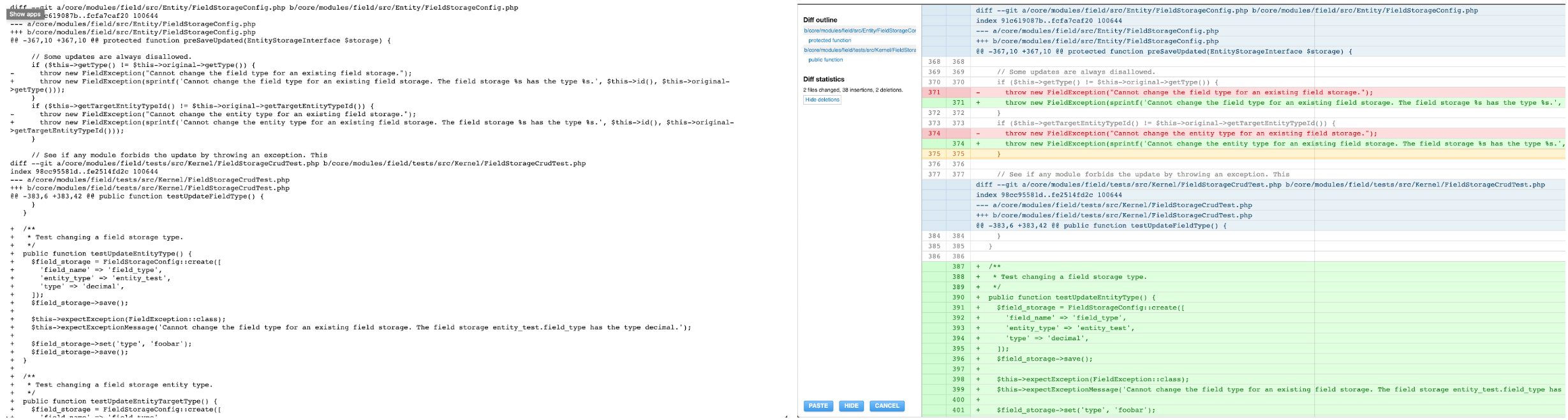Viewport: 1568px width, 420px height.
Task: Click added line 399 expectExceptionMessage
Action: point(1269,389)
